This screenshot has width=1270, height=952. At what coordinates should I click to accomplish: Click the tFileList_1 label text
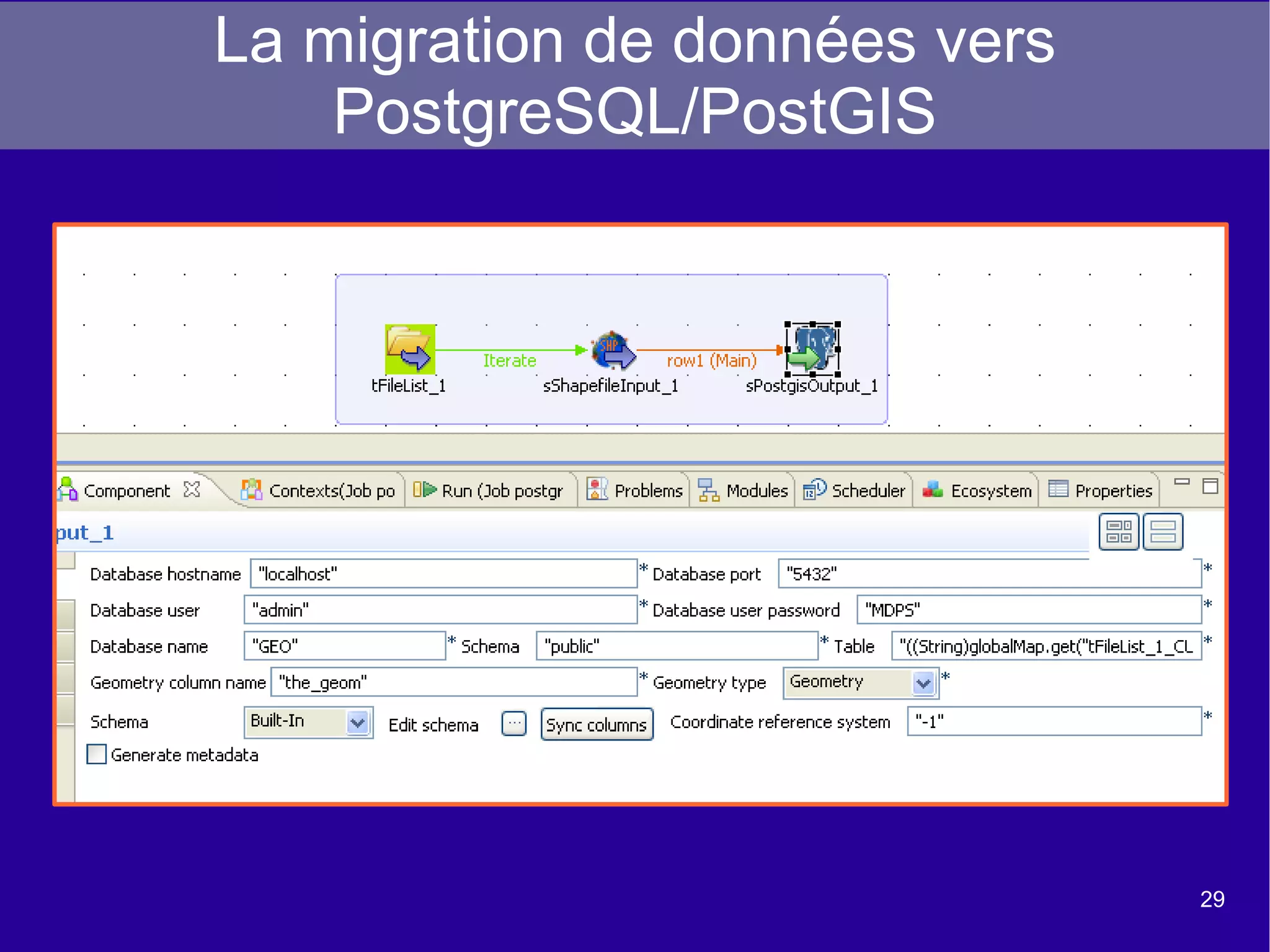pyautogui.click(x=409, y=386)
